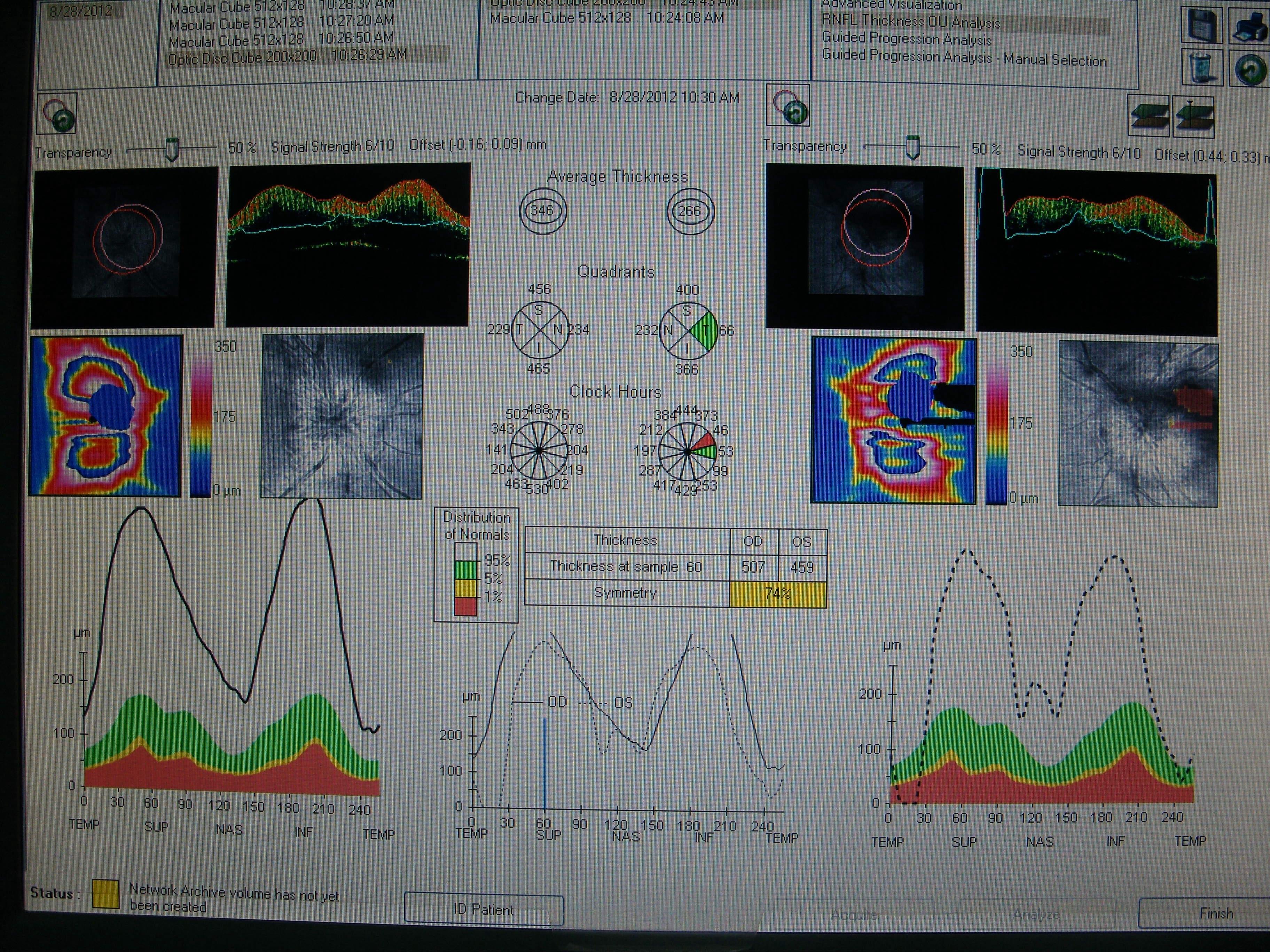Click the green T quadrant segment
Viewport: 1270px width, 952px height.
pos(705,331)
